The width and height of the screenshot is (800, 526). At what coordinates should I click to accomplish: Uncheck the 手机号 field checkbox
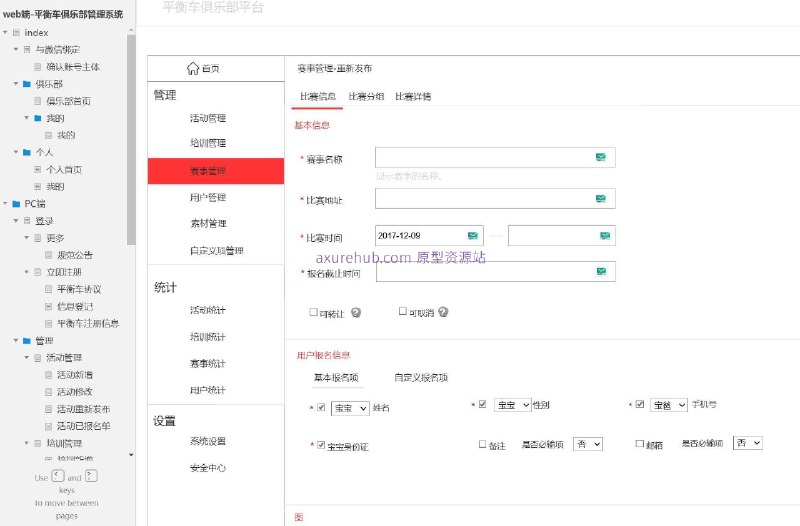click(x=640, y=404)
